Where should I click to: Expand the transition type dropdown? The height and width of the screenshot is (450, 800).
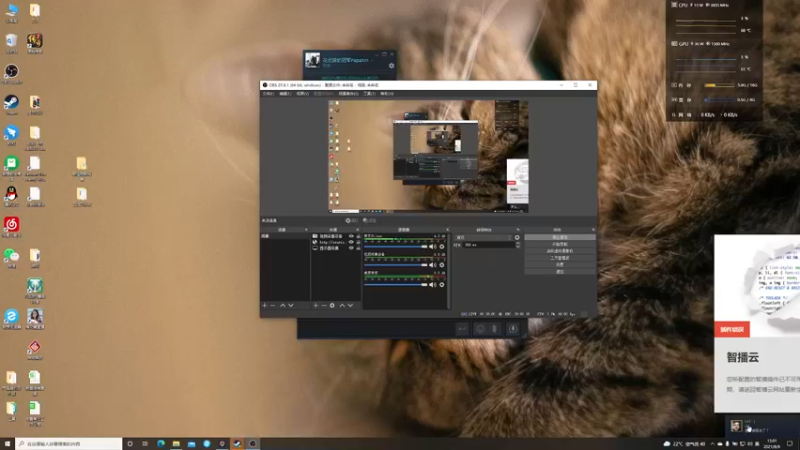[x=483, y=237]
